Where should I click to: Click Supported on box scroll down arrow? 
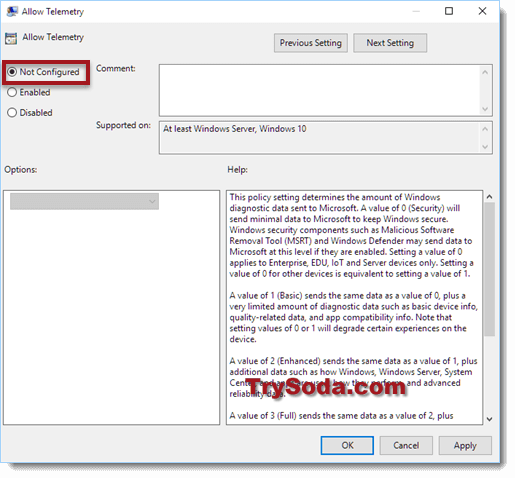point(485,147)
